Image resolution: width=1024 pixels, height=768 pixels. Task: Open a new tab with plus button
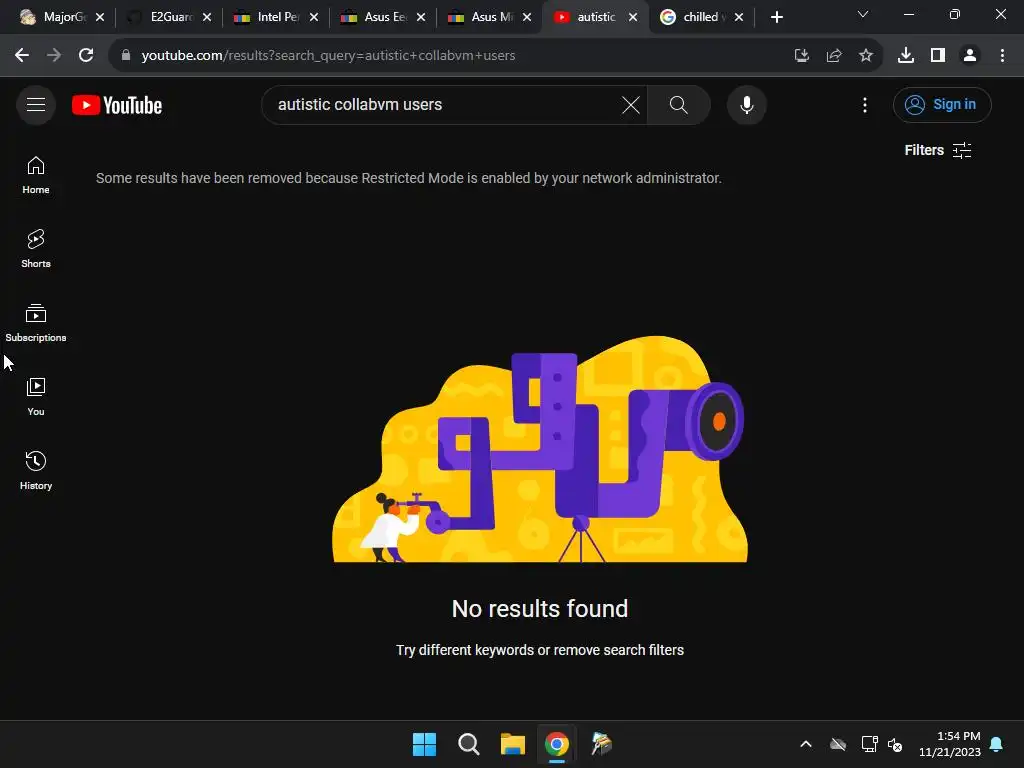[776, 18]
